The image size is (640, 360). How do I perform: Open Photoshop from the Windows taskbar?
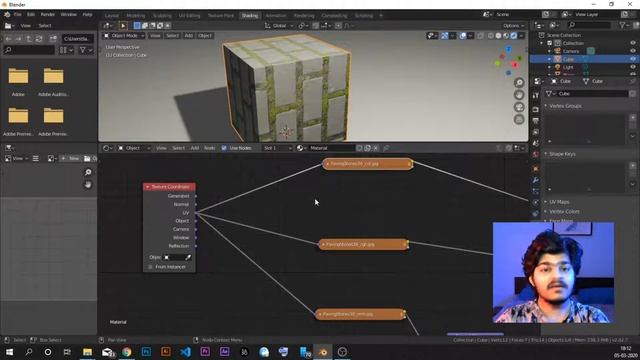click(146, 352)
